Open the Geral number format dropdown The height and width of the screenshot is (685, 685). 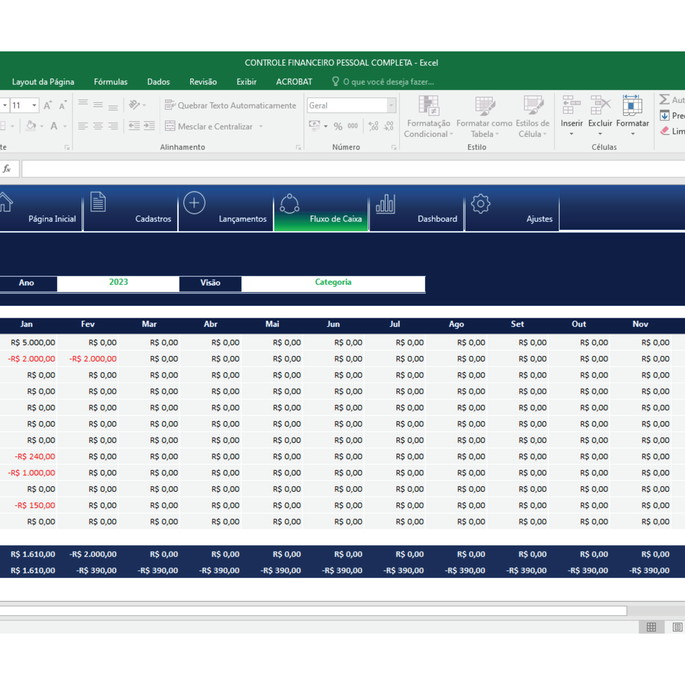(391, 105)
